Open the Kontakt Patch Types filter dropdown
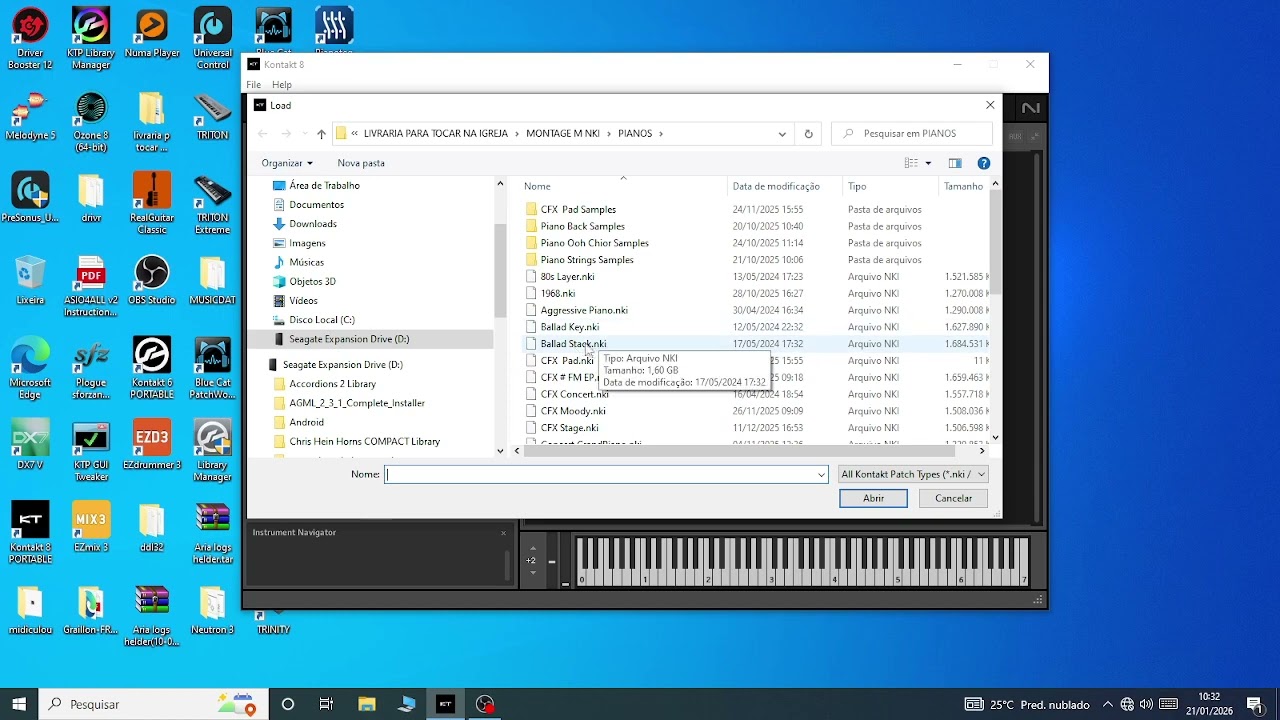 point(913,475)
